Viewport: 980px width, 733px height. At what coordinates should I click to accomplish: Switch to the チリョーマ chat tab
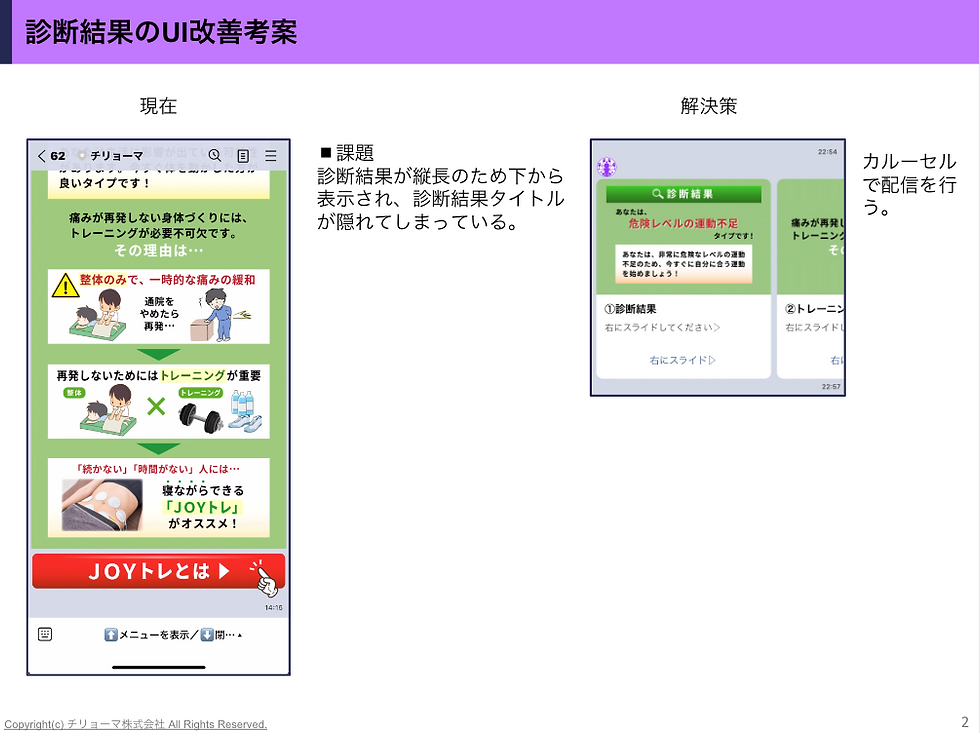pyautogui.click(x=117, y=155)
